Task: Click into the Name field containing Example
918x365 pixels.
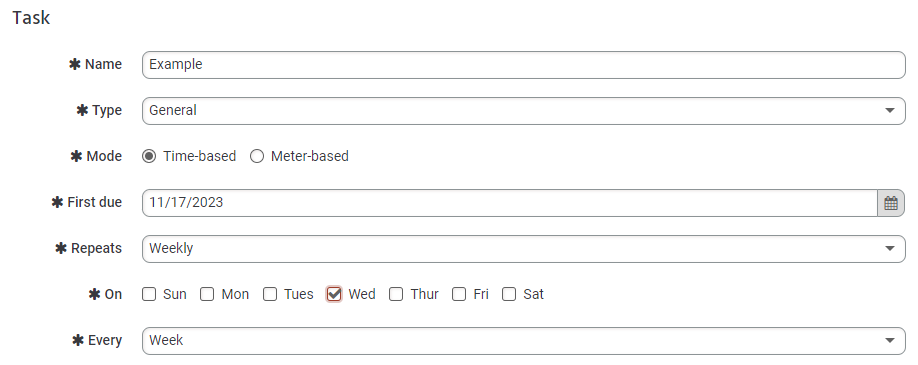Action: click(523, 64)
